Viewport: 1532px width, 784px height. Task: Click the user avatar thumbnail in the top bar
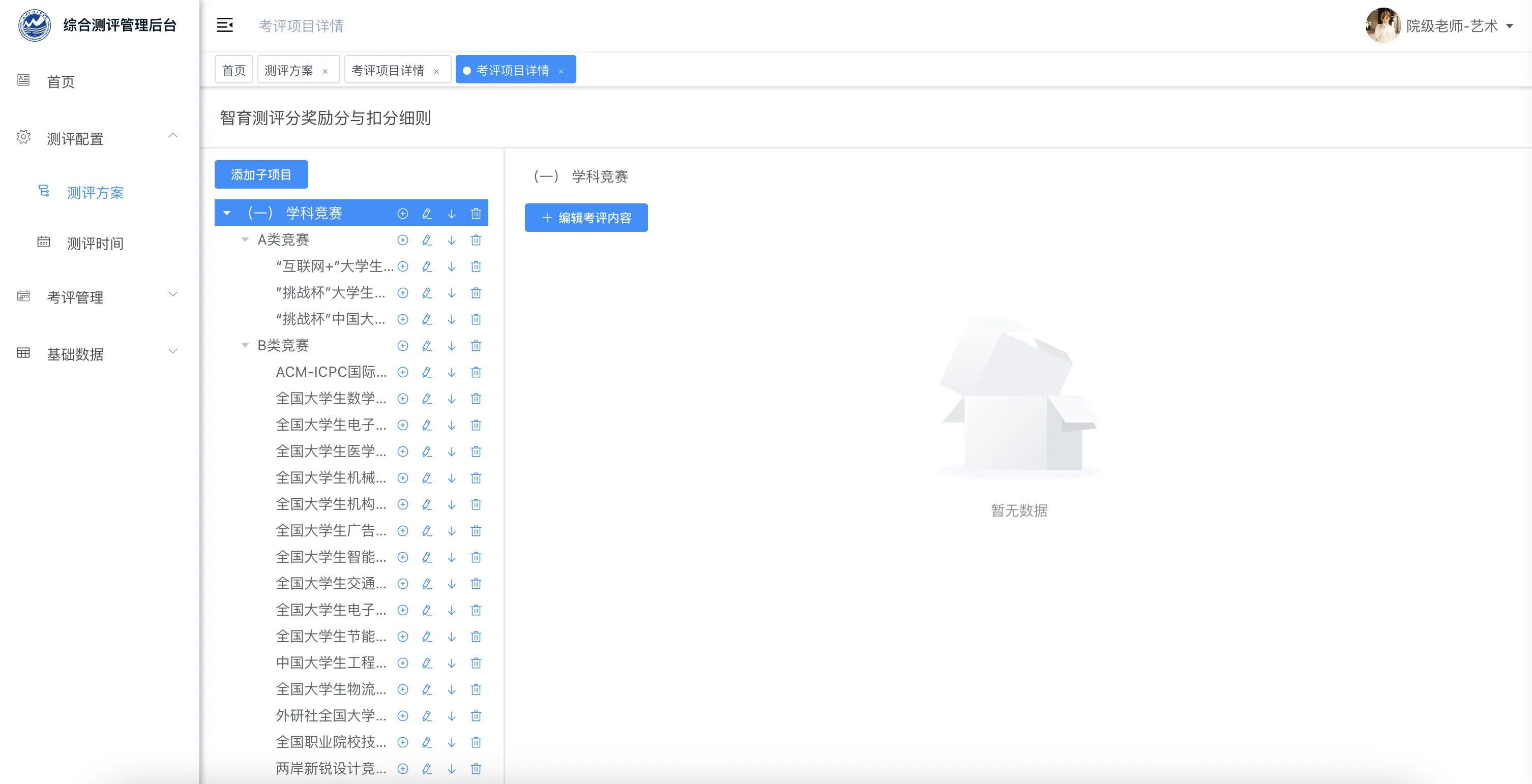[x=1383, y=25]
